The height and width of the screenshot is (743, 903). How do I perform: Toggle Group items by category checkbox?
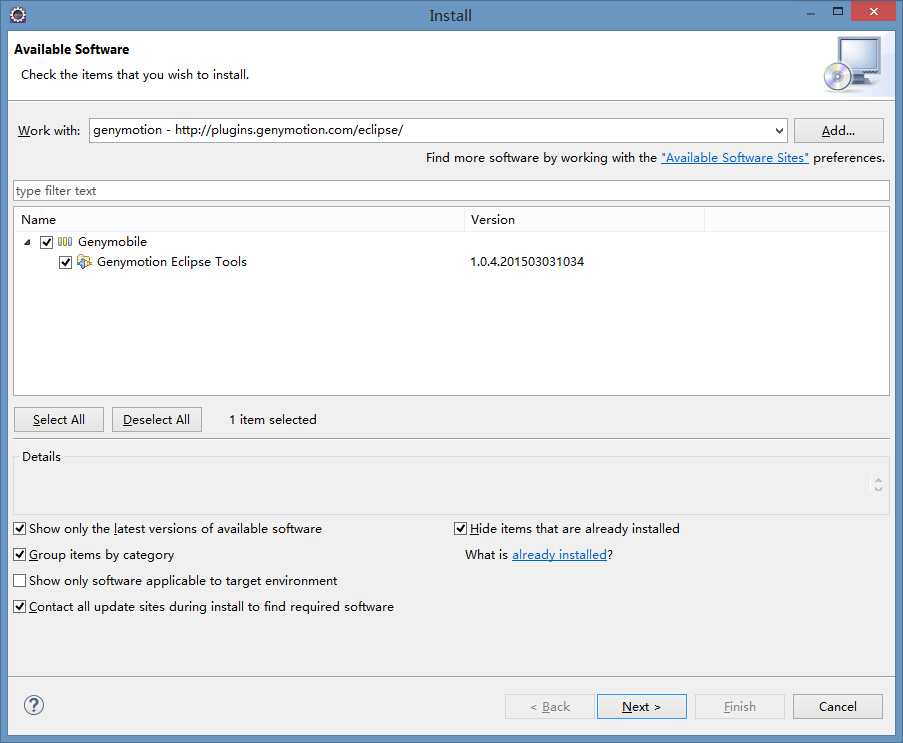(20, 555)
